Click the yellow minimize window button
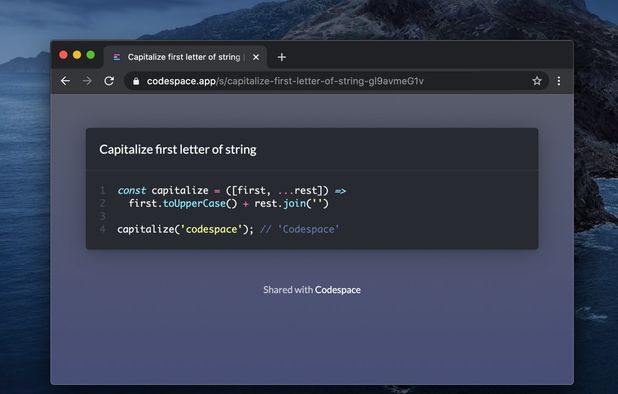 point(77,55)
